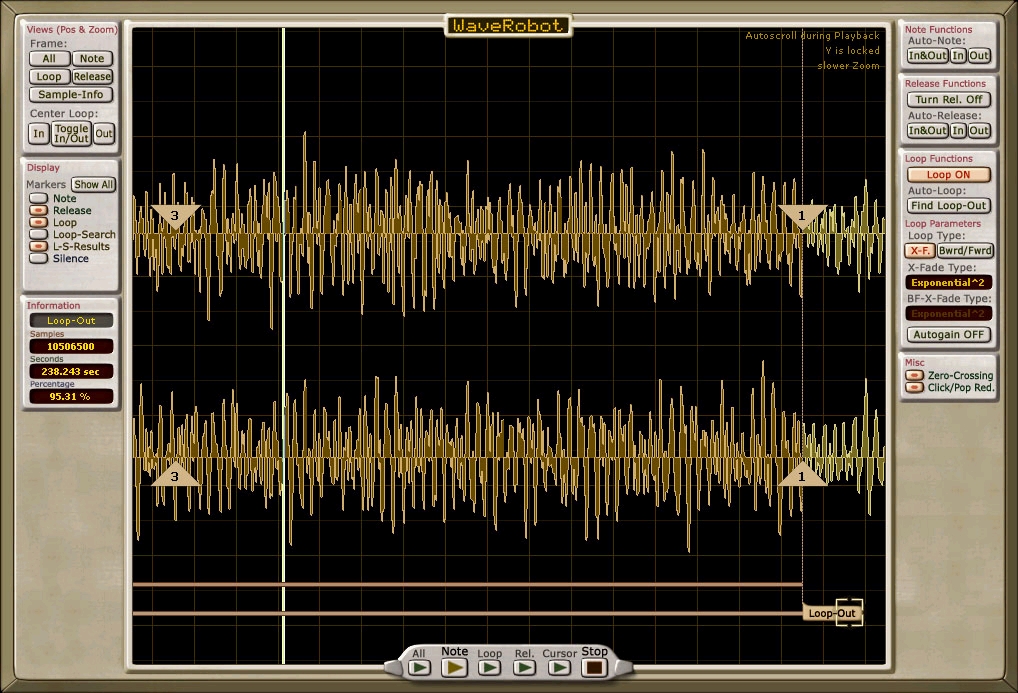Toggle L-S-Results markers display
Image resolution: width=1018 pixels, height=693 pixels.
click(x=39, y=246)
